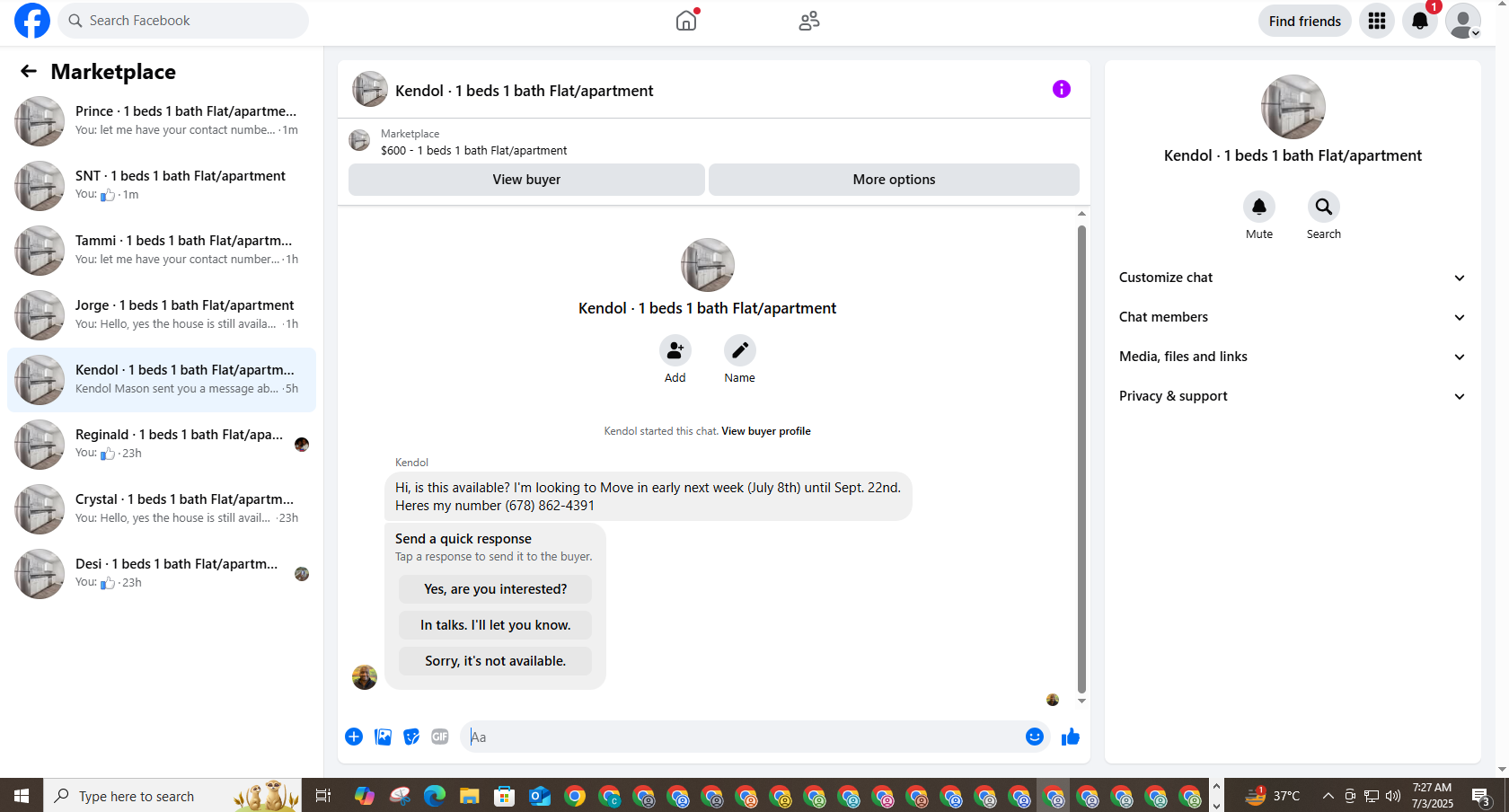1509x812 pixels.
Task: Open File Explorer from taskbar
Action: (x=469, y=796)
